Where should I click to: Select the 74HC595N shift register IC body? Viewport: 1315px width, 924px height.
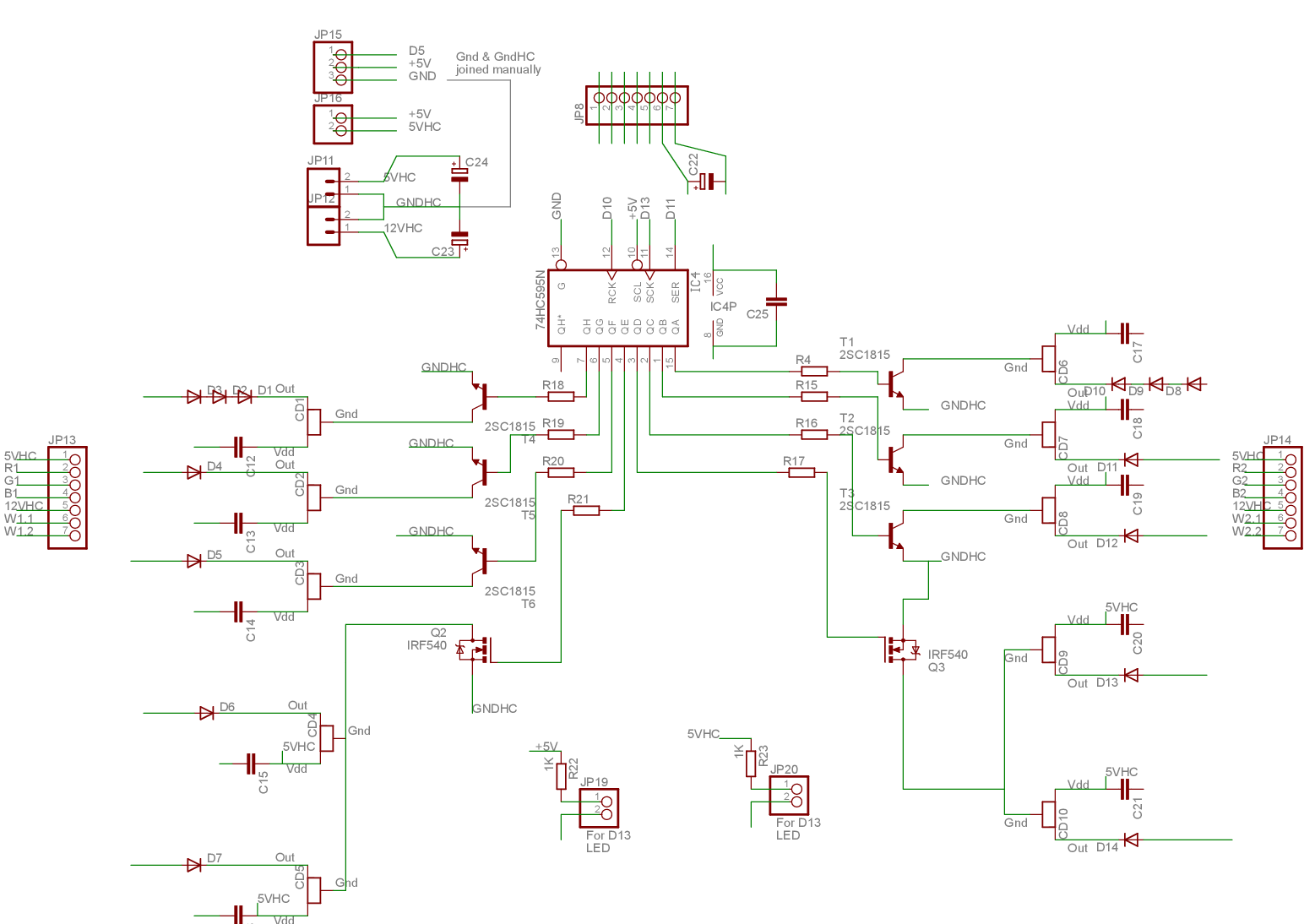[x=618, y=308]
